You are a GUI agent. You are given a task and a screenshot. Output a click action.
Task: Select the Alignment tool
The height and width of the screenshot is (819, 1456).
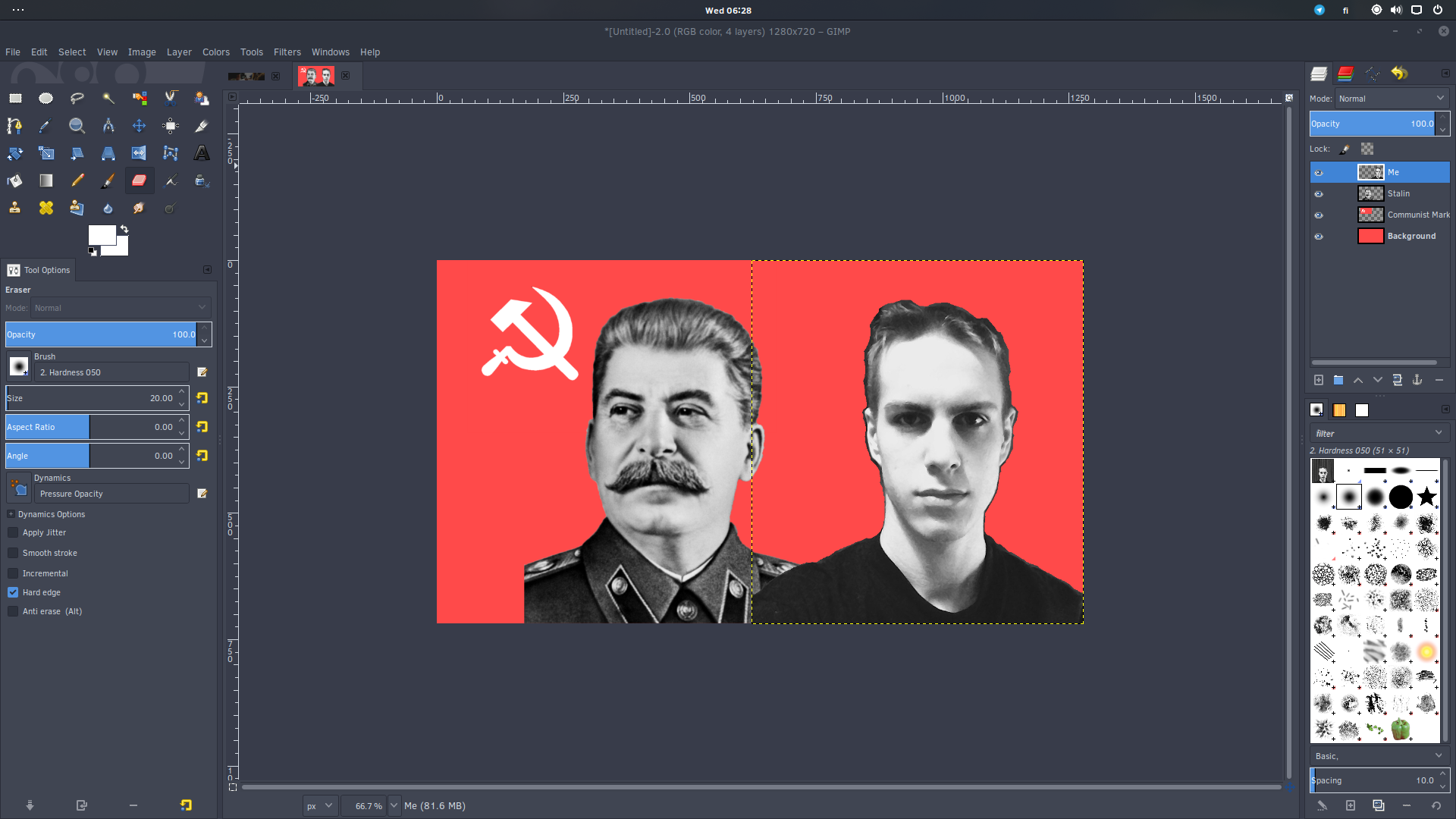coord(171,126)
